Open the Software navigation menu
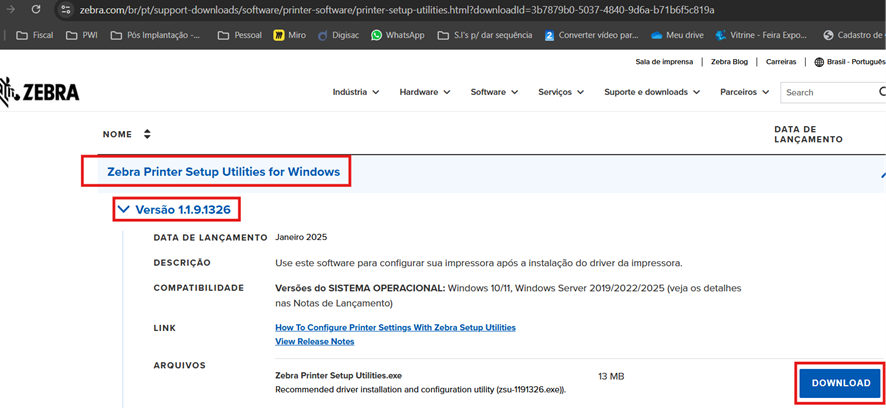Viewport: 886px width, 408px height. (x=494, y=92)
